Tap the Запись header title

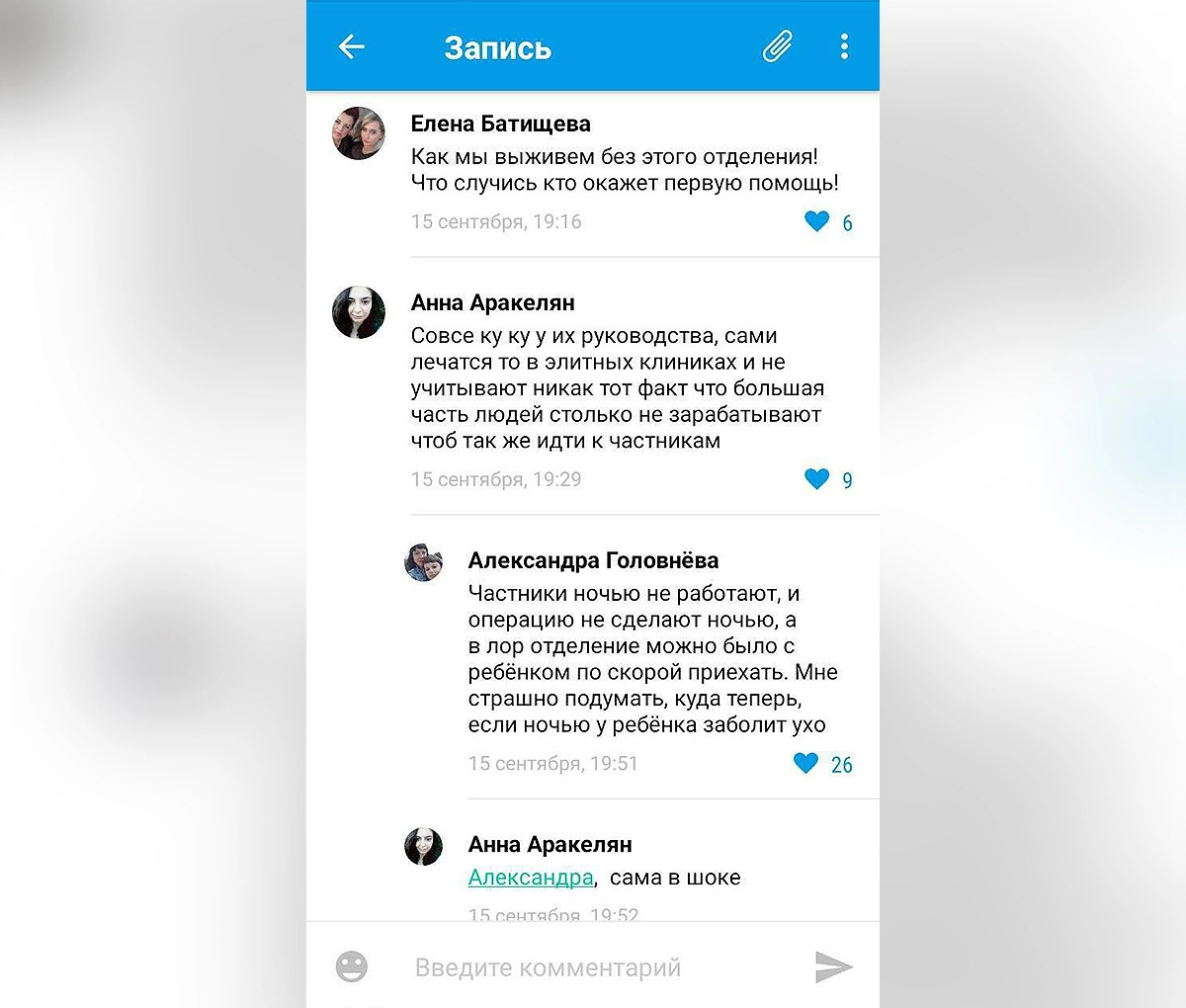[498, 48]
